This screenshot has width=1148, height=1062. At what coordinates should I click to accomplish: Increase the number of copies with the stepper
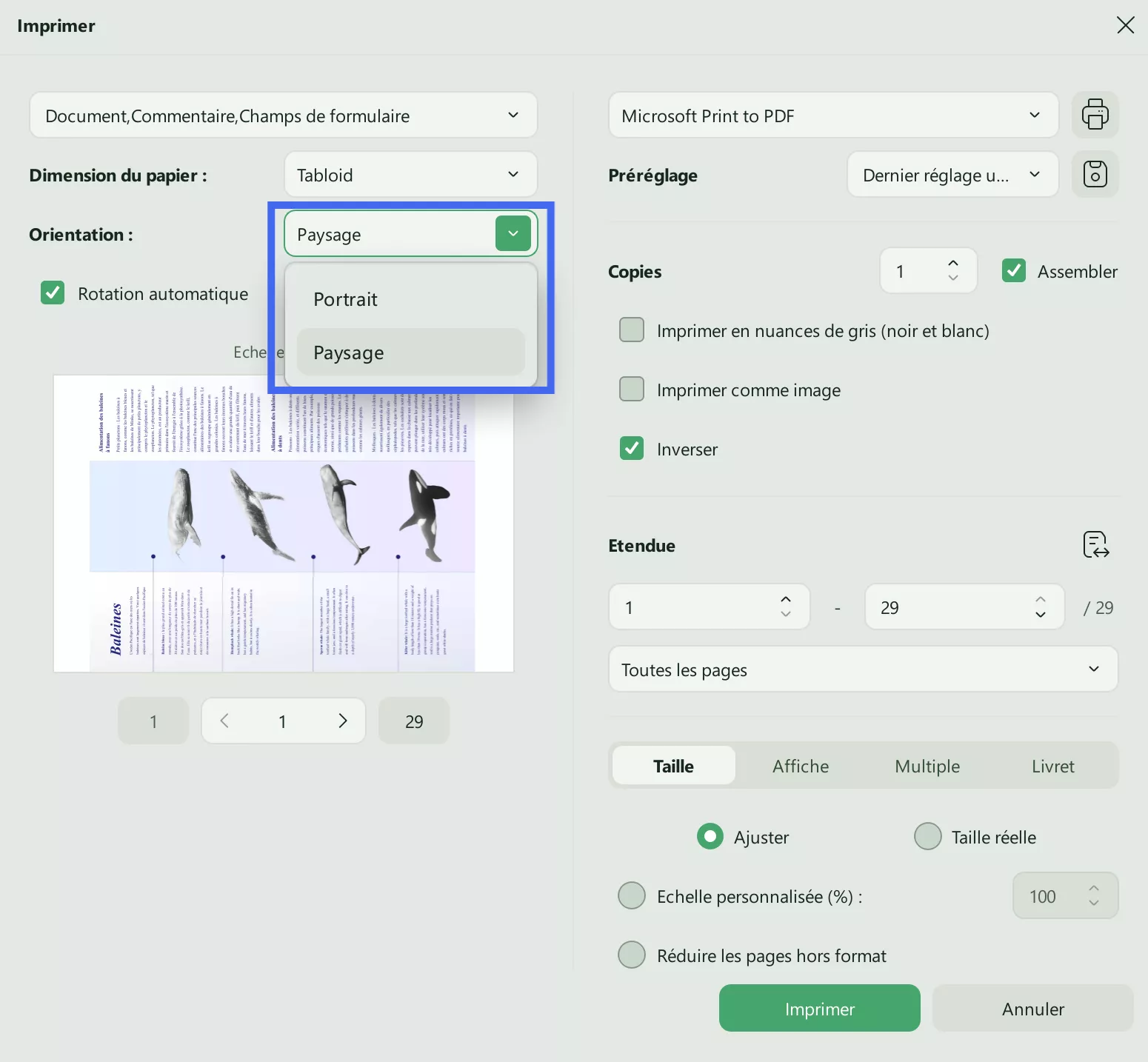(x=953, y=263)
